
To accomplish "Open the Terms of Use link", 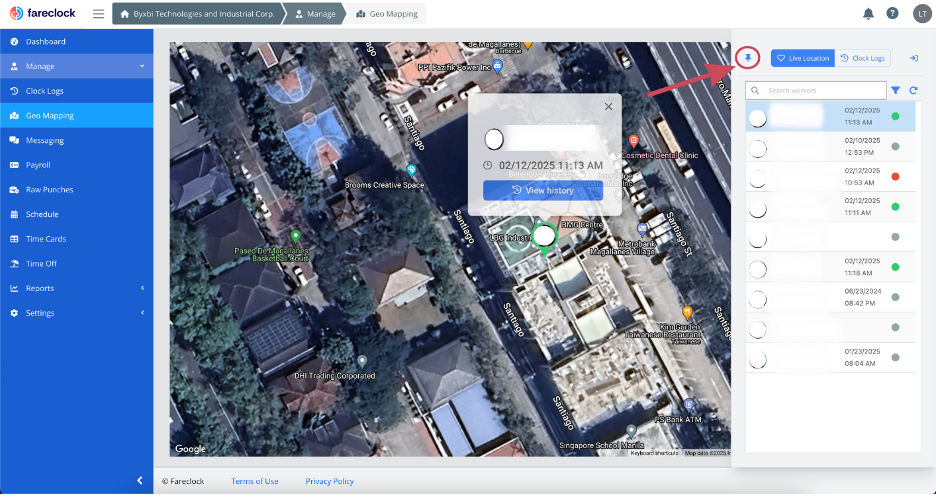I will (x=255, y=481).
